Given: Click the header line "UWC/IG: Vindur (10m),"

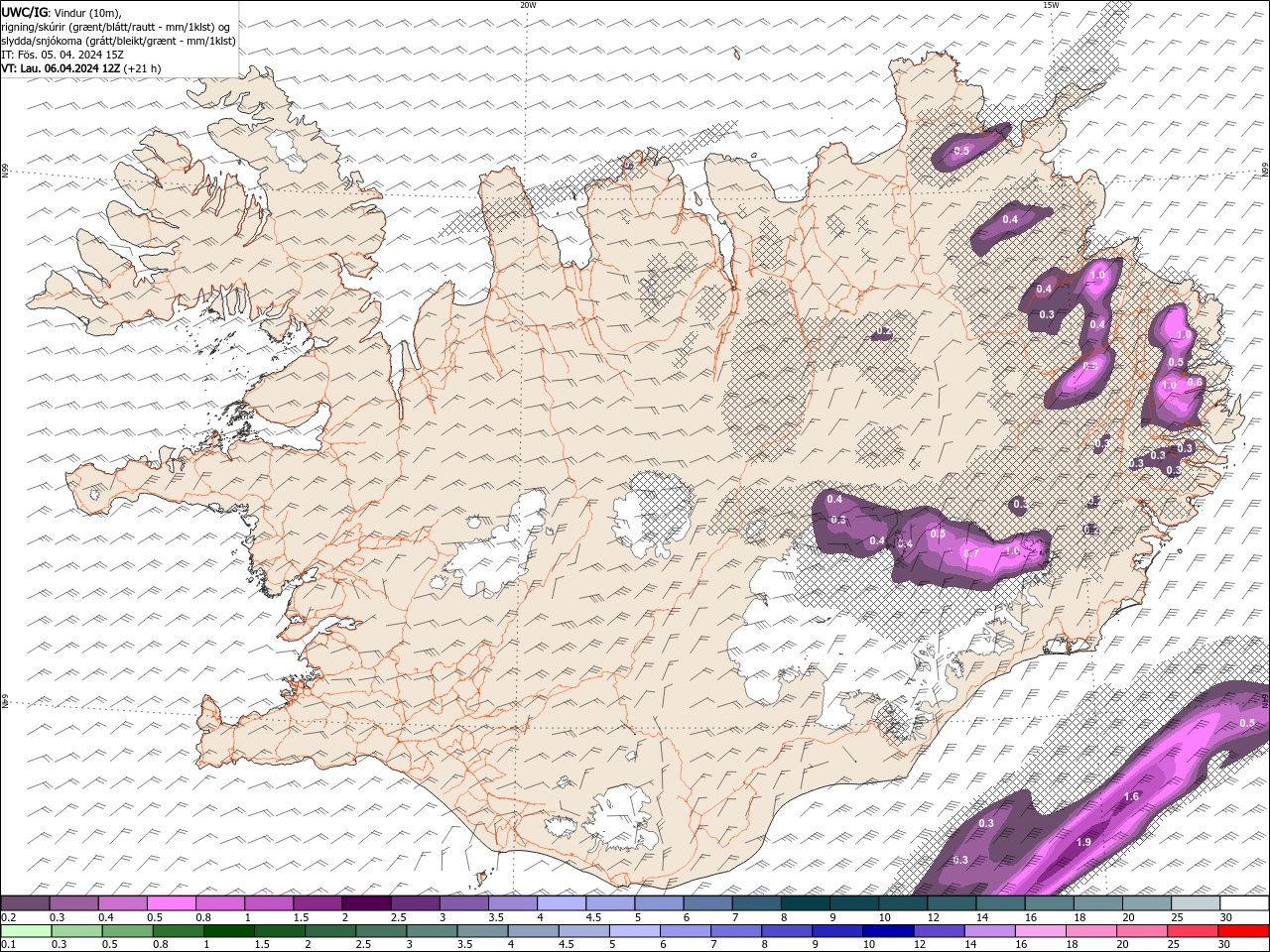Looking at the screenshot, I should 62,12.
